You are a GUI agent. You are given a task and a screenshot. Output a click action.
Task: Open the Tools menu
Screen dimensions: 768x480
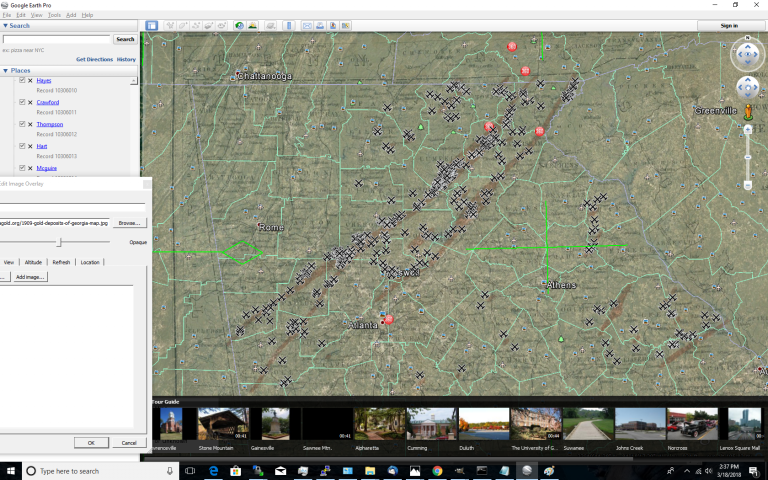[54, 15]
